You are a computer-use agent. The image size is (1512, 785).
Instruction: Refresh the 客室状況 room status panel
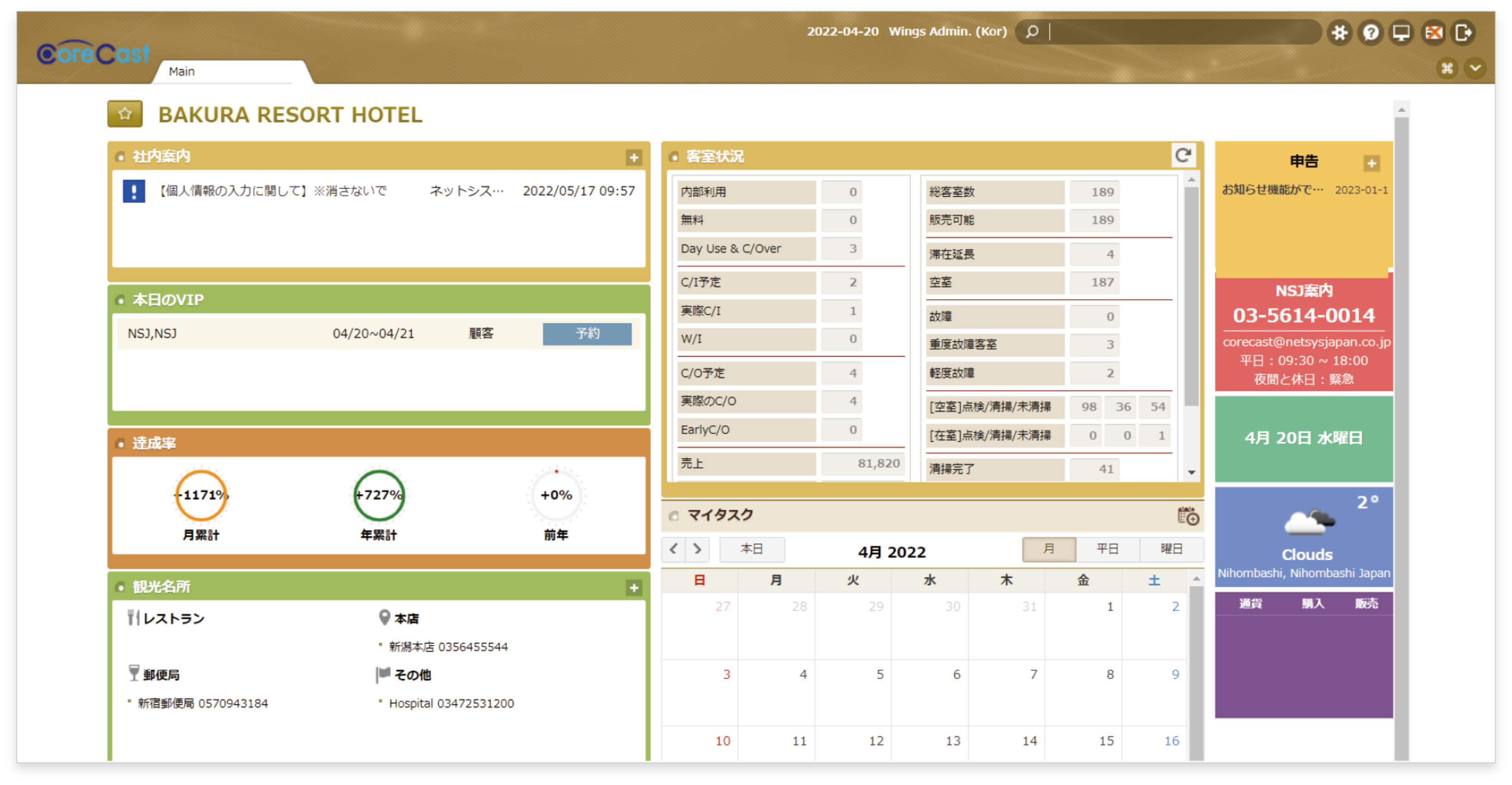(x=1183, y=155)
